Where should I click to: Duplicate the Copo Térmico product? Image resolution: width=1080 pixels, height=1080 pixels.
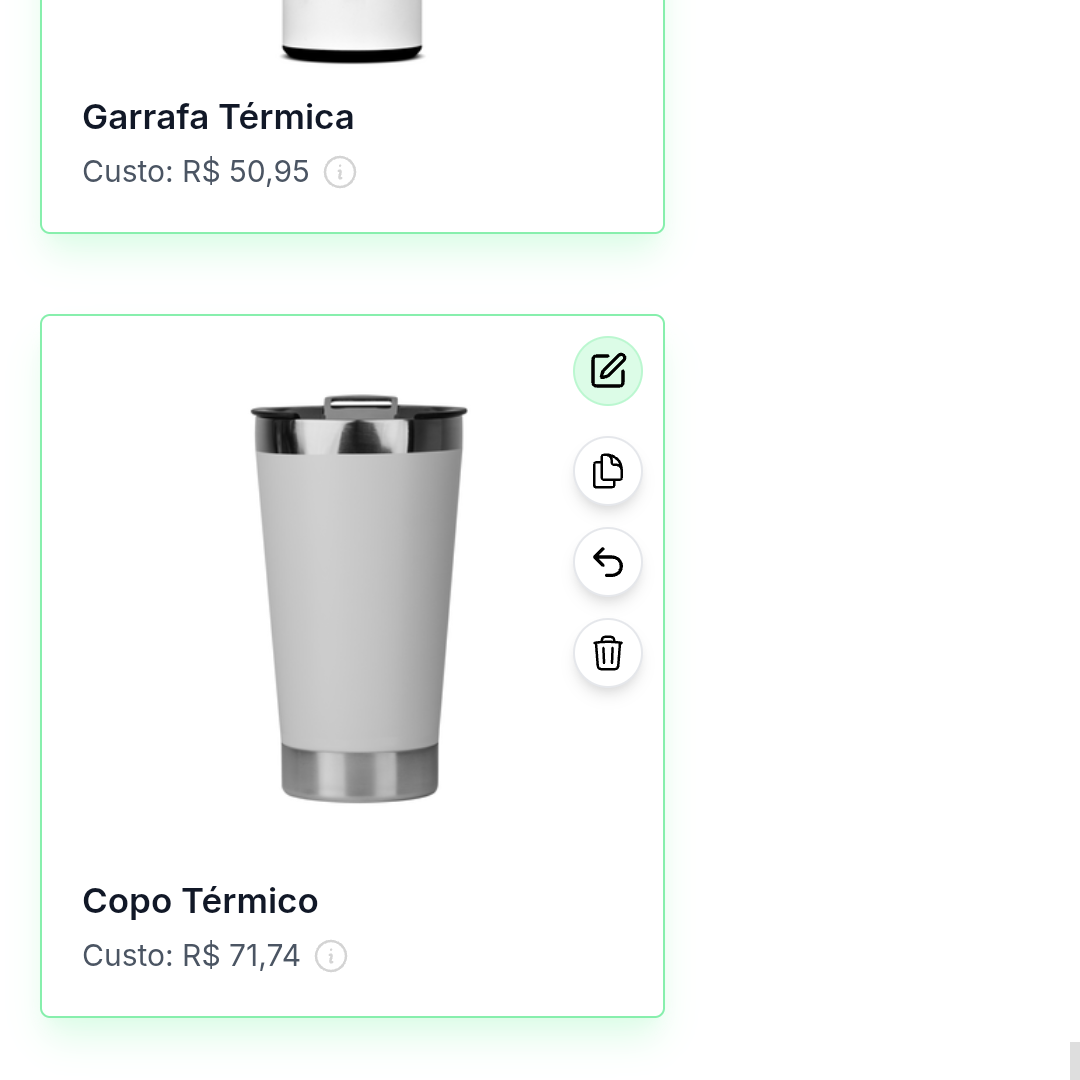[608, 471]
